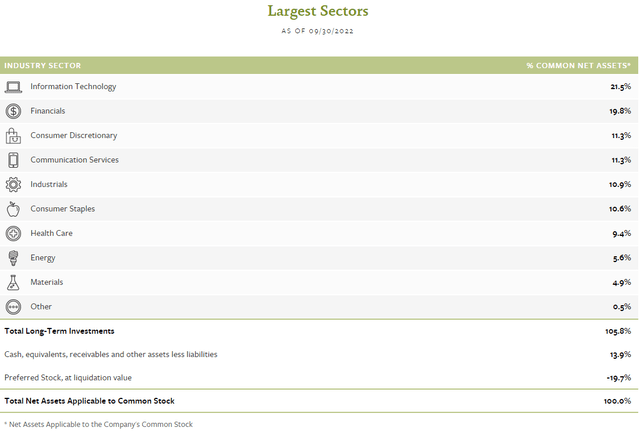640x431 pixels.
Task: Click the As of 09/30/2022 date line
Action: [x=318, y=31]
